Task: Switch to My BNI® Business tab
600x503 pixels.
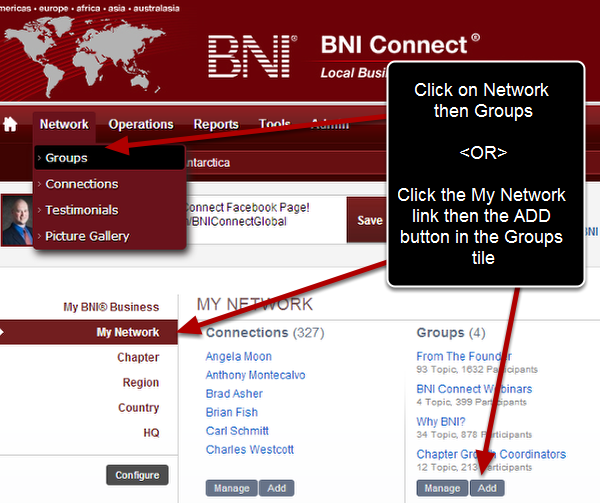Action: (111, 307)
